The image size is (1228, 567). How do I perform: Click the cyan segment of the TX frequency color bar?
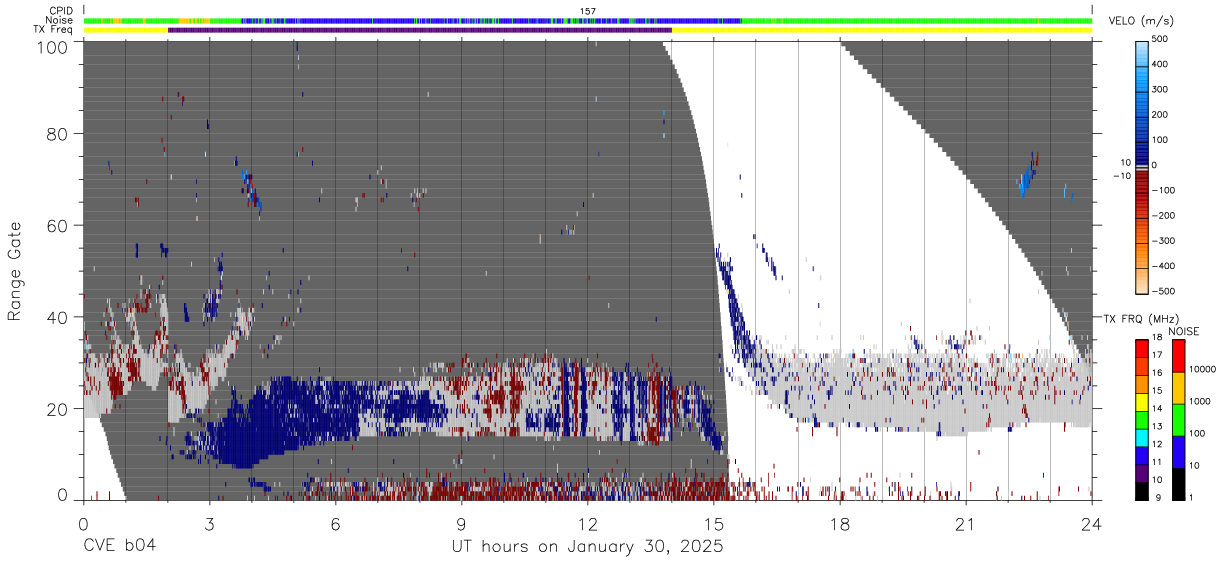point(1141,439)
